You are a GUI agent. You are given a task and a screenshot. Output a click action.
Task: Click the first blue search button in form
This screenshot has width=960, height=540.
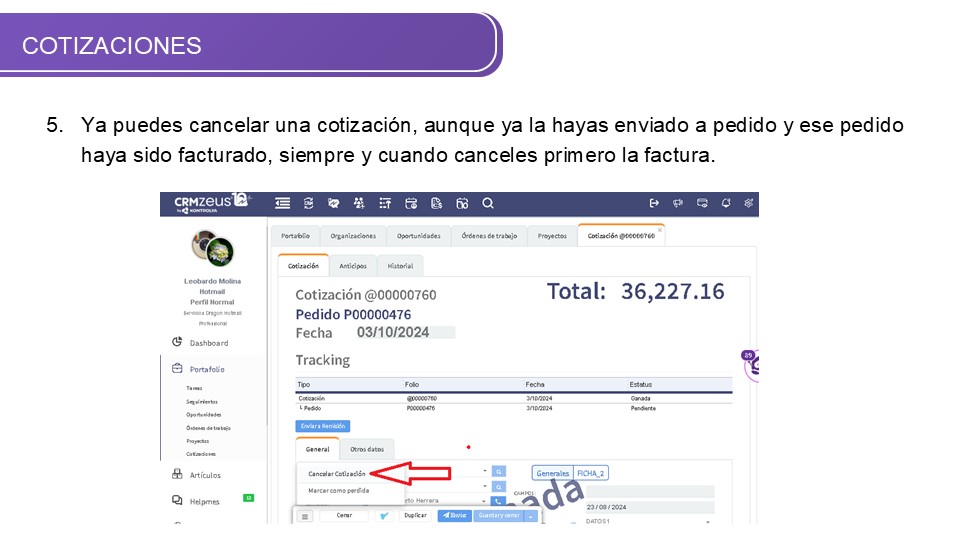point(499,471)
